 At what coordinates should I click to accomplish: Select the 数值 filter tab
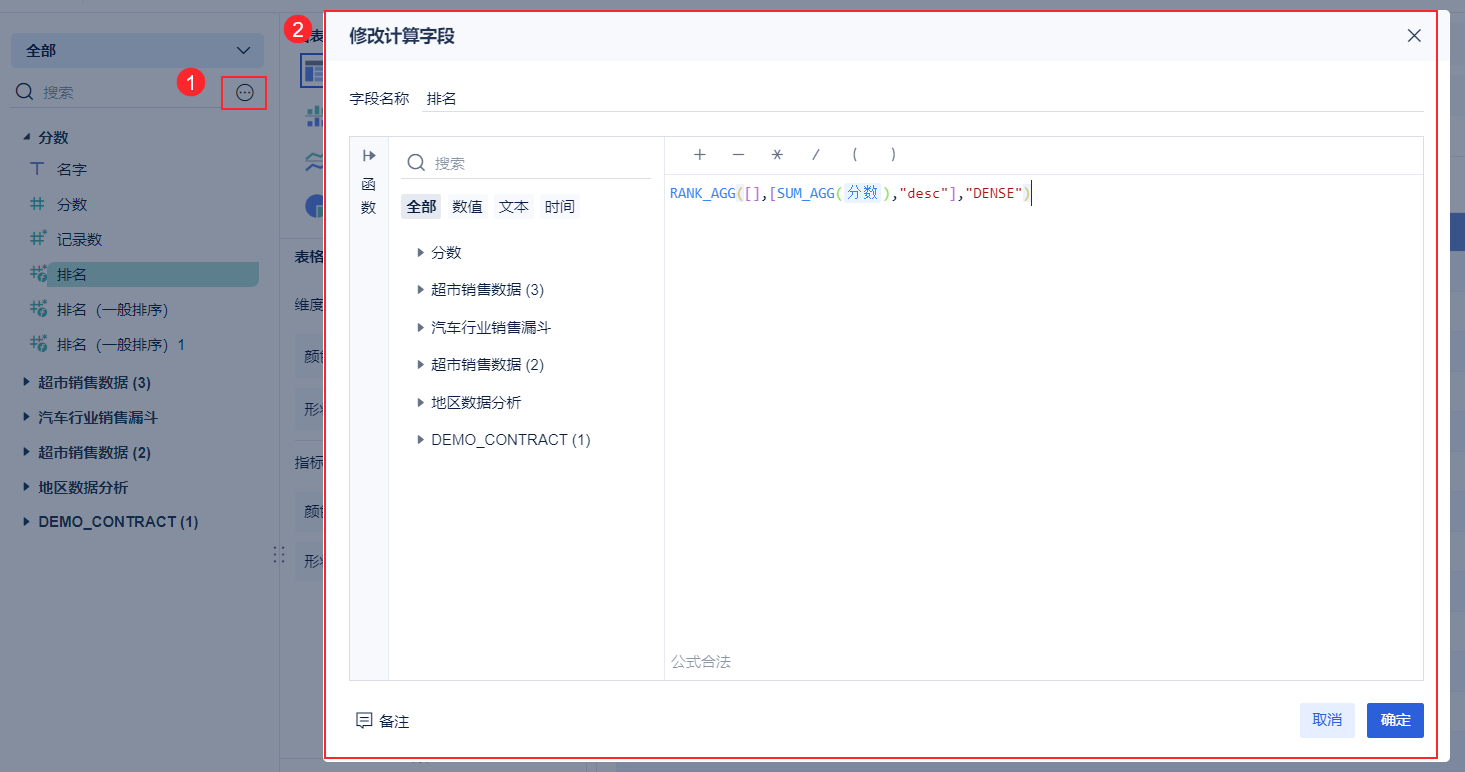[467, 207]
